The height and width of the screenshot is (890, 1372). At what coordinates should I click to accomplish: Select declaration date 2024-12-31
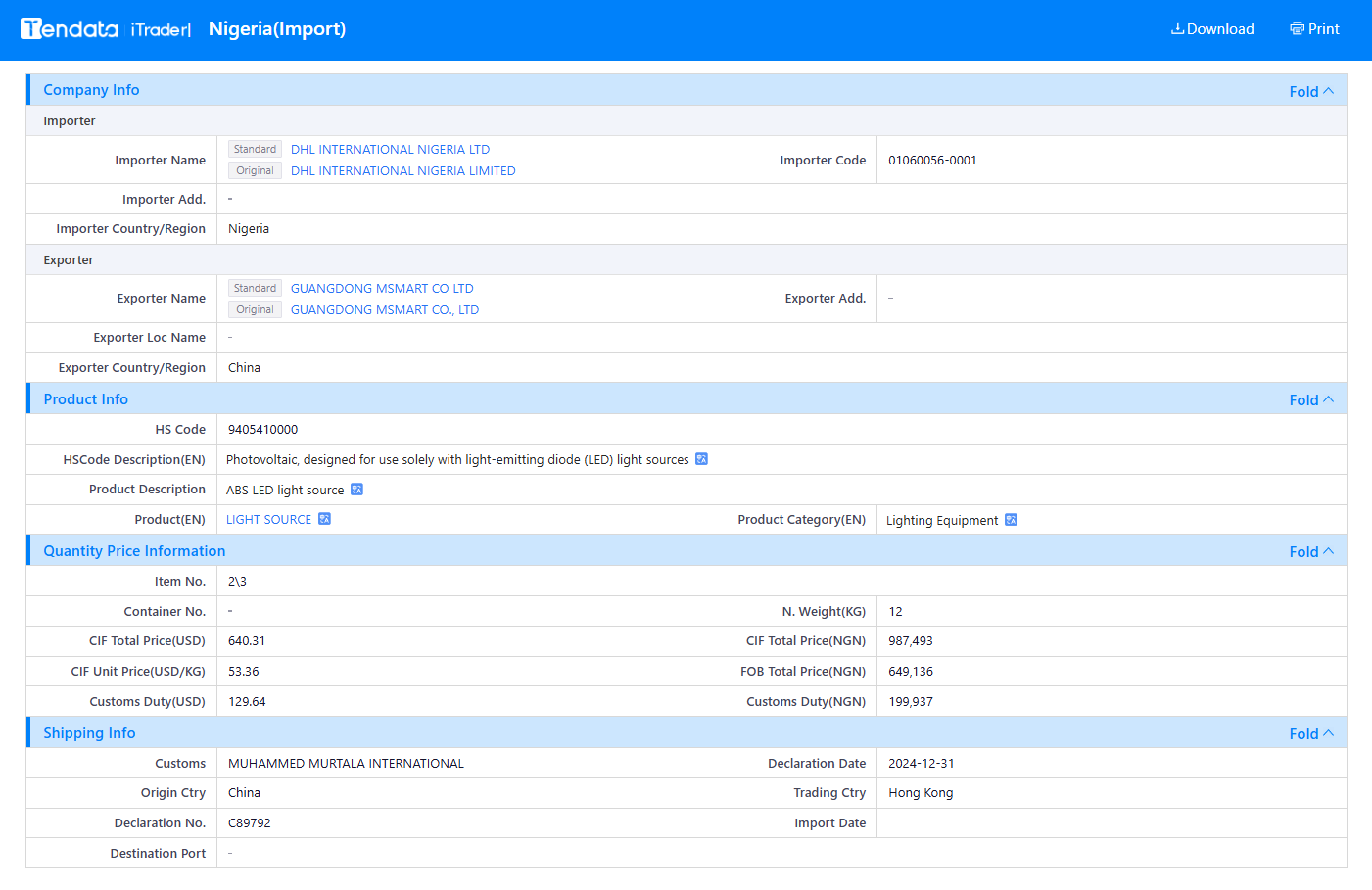922,764
